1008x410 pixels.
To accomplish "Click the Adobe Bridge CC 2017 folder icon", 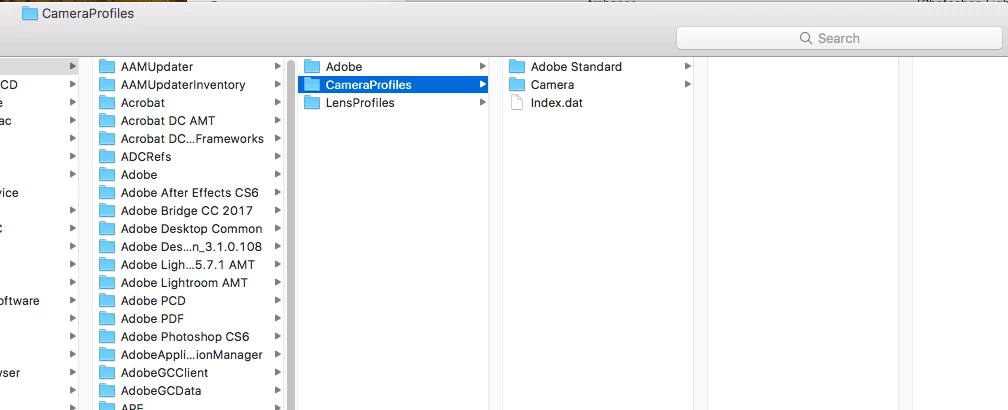I will point(107,210).
